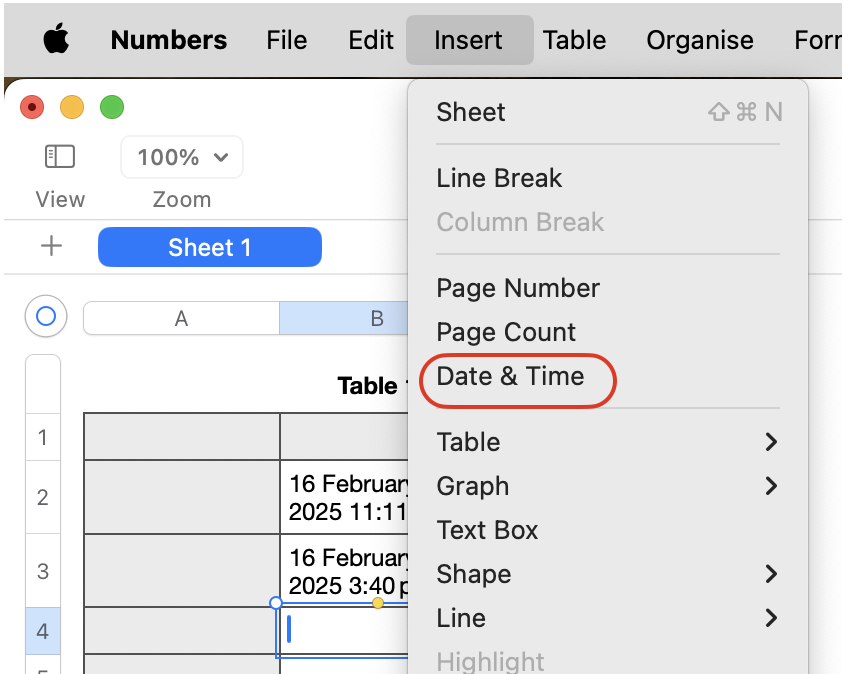Select column A header

tap(181, 318)
